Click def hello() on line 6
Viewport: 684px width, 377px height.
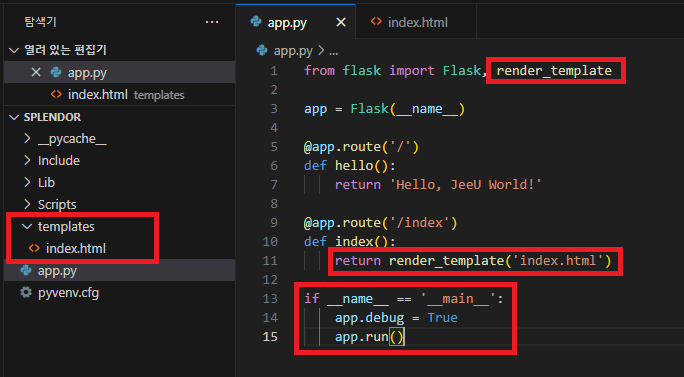pyautogui.click(x=350, y=166)
